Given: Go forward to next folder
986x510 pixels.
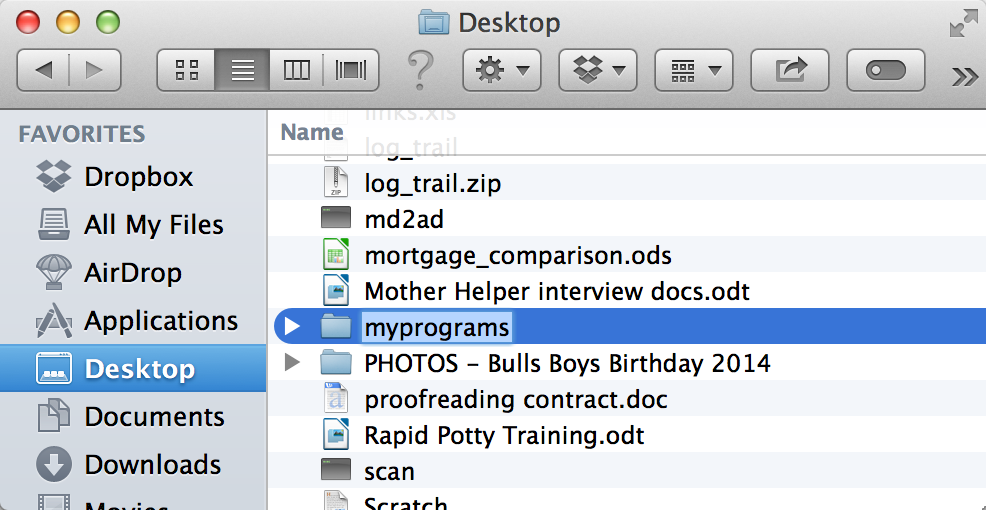Looking at the screenshot, I should point(94,70).
